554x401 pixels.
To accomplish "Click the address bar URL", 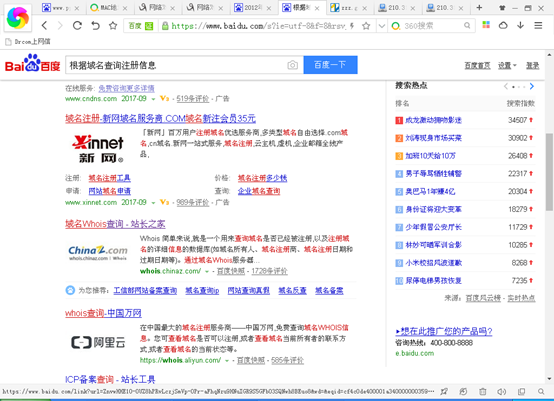I will pyautogui.click(x=259, y=25).
